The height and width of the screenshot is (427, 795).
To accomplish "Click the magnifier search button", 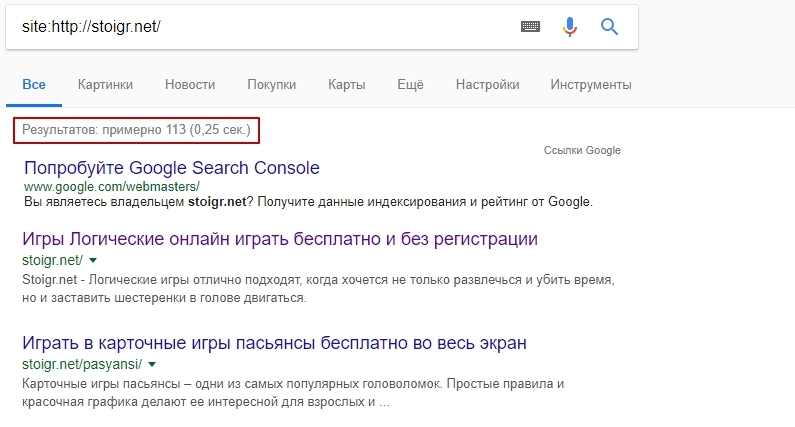I will click(x=609, y=26).
